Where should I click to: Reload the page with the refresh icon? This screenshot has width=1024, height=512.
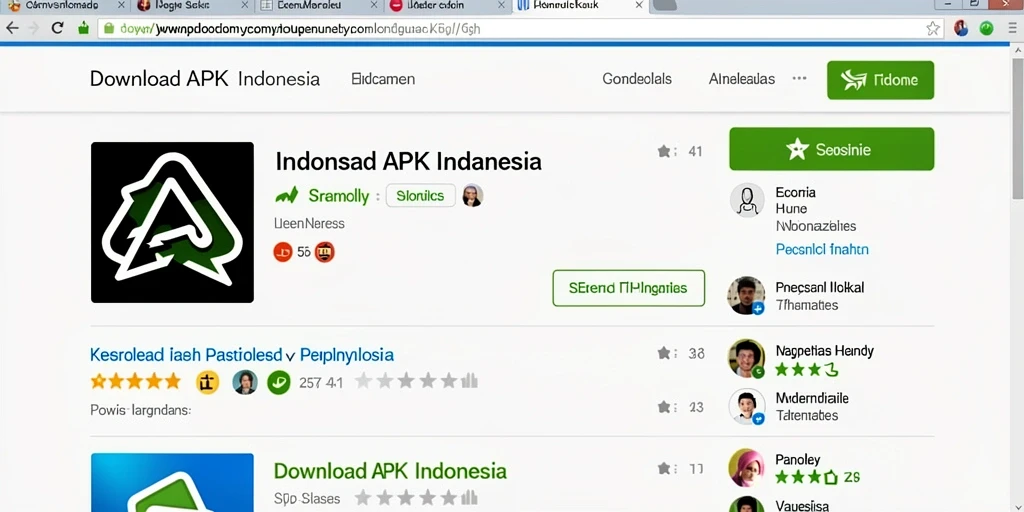(57, 28)
